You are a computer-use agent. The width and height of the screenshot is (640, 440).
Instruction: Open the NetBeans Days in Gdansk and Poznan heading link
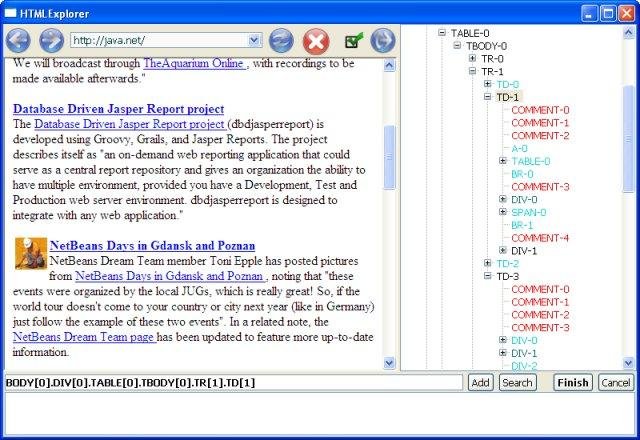(x=152, y=245)
